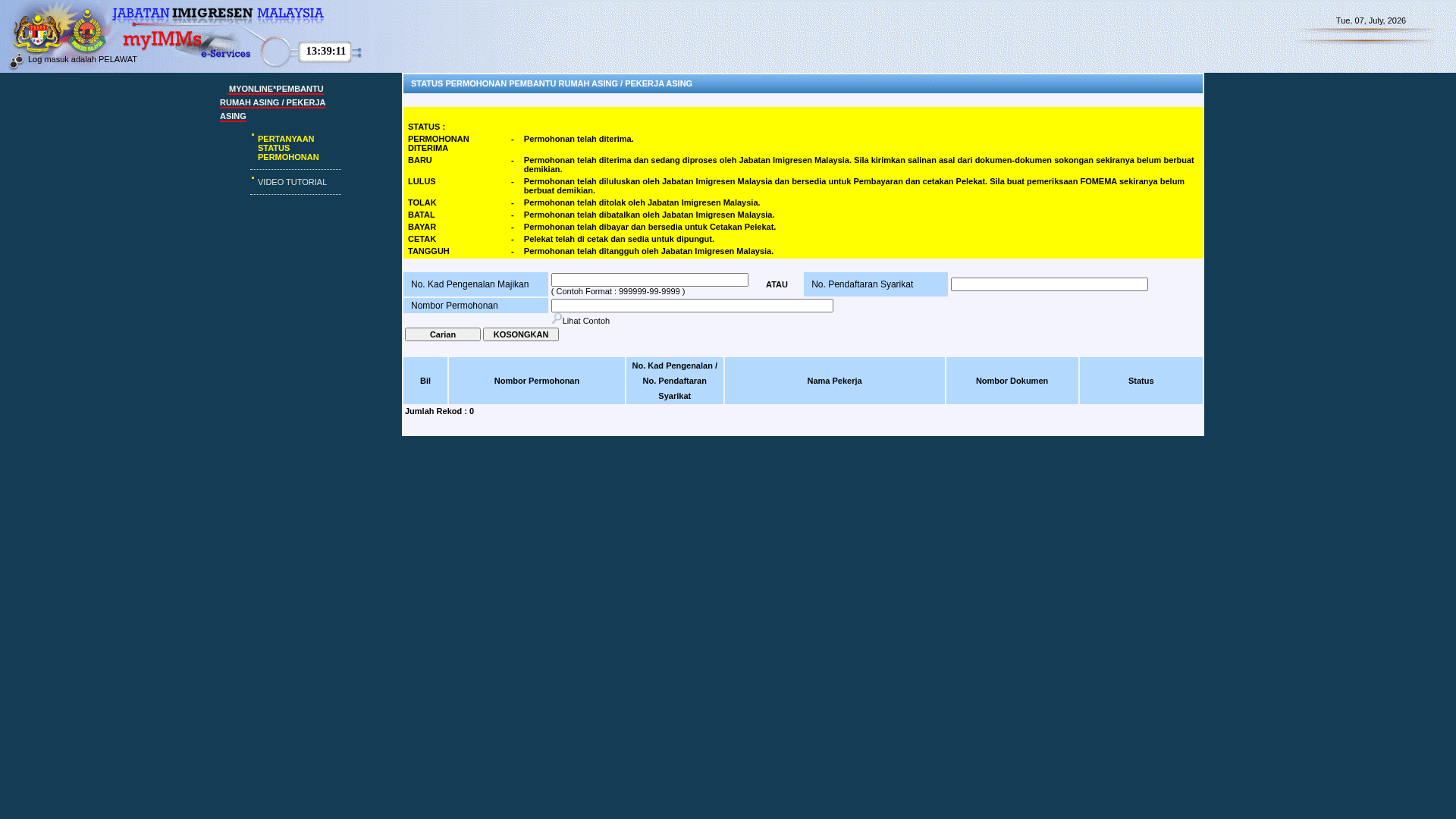The width and height of the screenshot is (1456, 819).
Task: Click the Nombor Permohonan column header
Action: (x=537, y=381)
